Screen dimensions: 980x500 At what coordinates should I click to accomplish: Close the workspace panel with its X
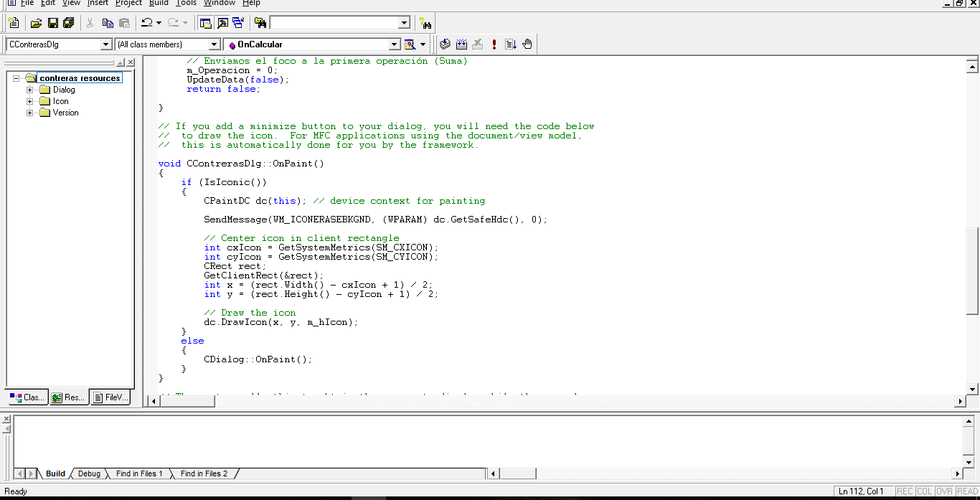[131, 62]
